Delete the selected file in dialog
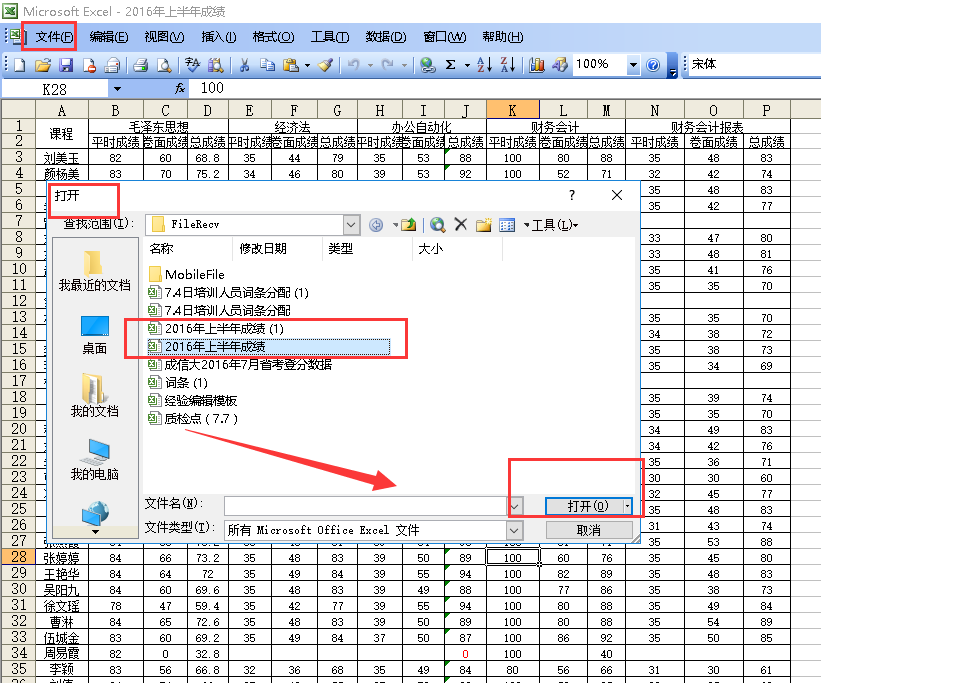Viewport: 960px width, 683px height. (460, 225)
